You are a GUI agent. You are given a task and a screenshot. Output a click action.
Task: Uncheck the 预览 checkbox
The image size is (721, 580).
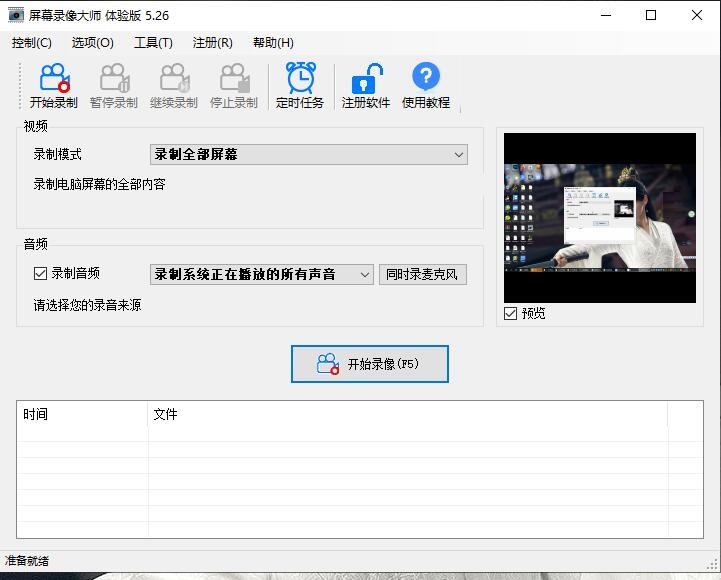[510, 313]
